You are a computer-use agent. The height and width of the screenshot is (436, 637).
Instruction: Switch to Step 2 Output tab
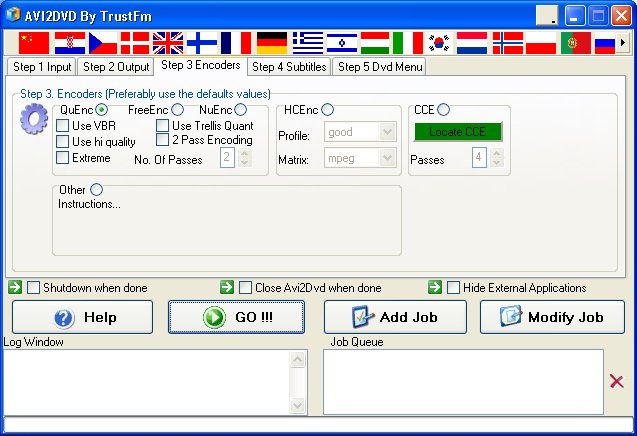point(116,67)
